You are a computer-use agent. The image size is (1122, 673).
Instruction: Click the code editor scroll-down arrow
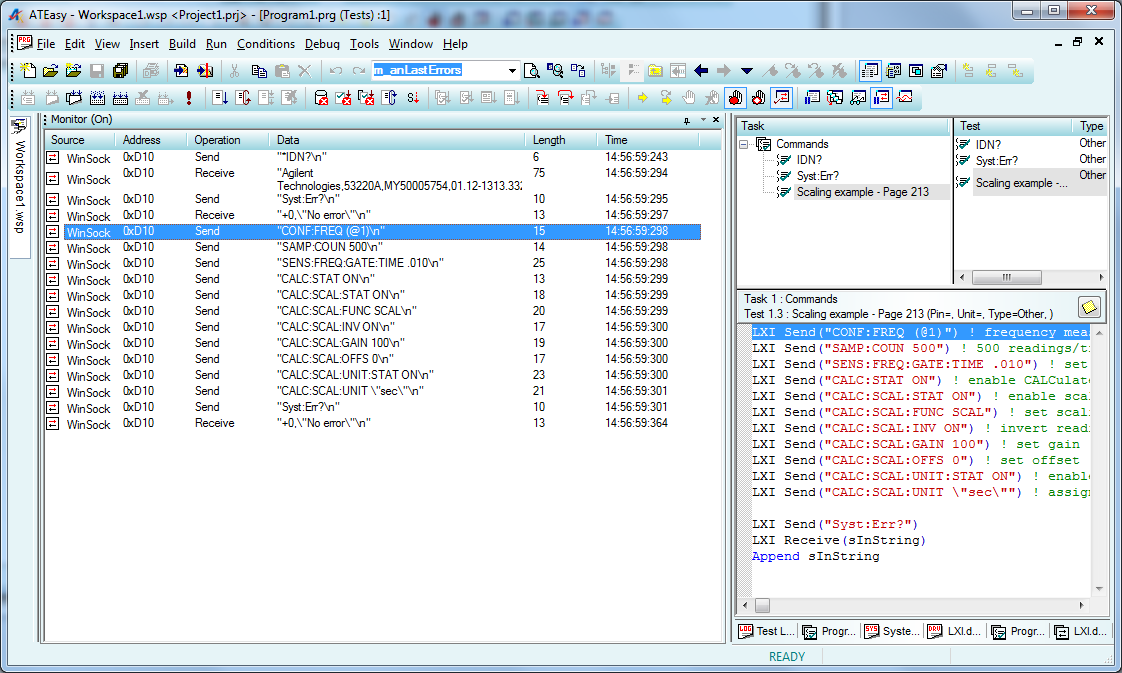[x=1099, y=589]
